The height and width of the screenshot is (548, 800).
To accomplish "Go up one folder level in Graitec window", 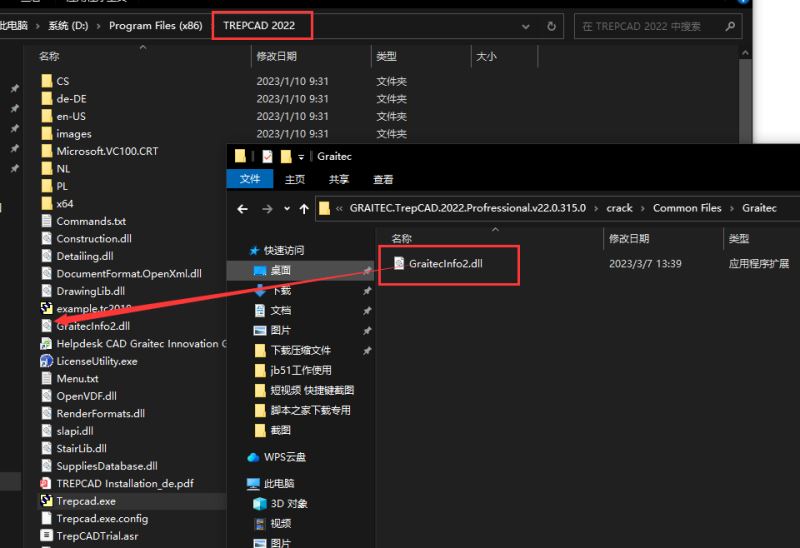I will pos(304,209).
